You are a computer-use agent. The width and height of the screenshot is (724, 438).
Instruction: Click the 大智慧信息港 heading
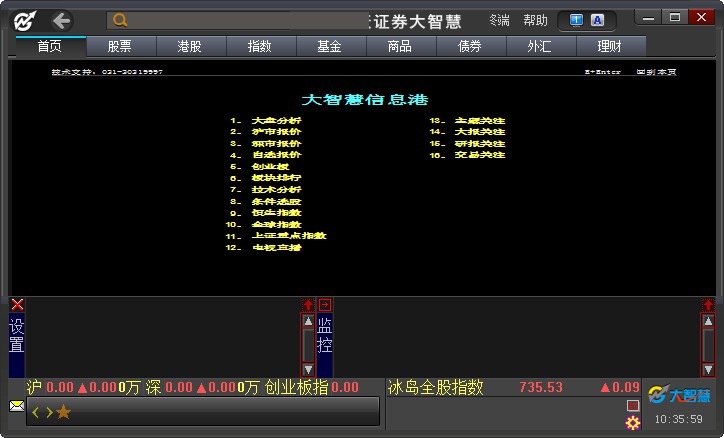pos(365,100)
